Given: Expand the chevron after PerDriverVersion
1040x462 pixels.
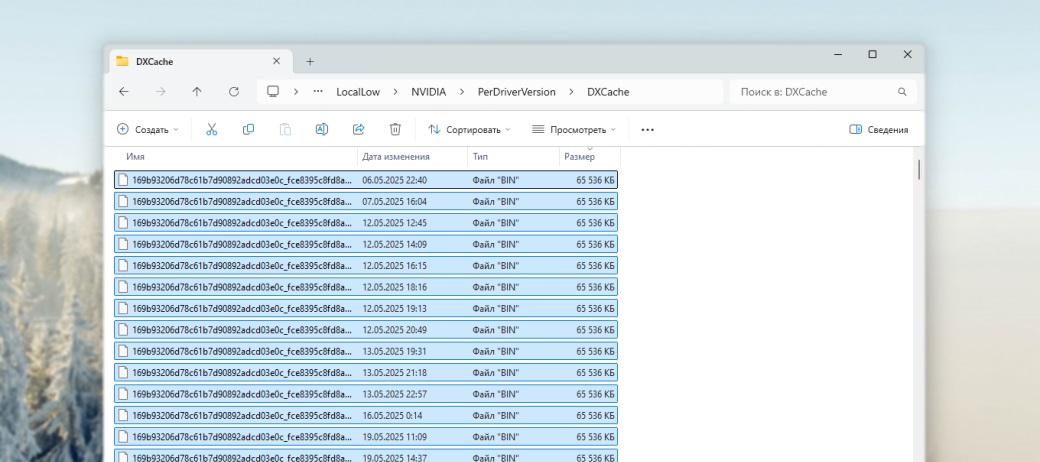Looking at the screenshot, I should coord(571,92).
